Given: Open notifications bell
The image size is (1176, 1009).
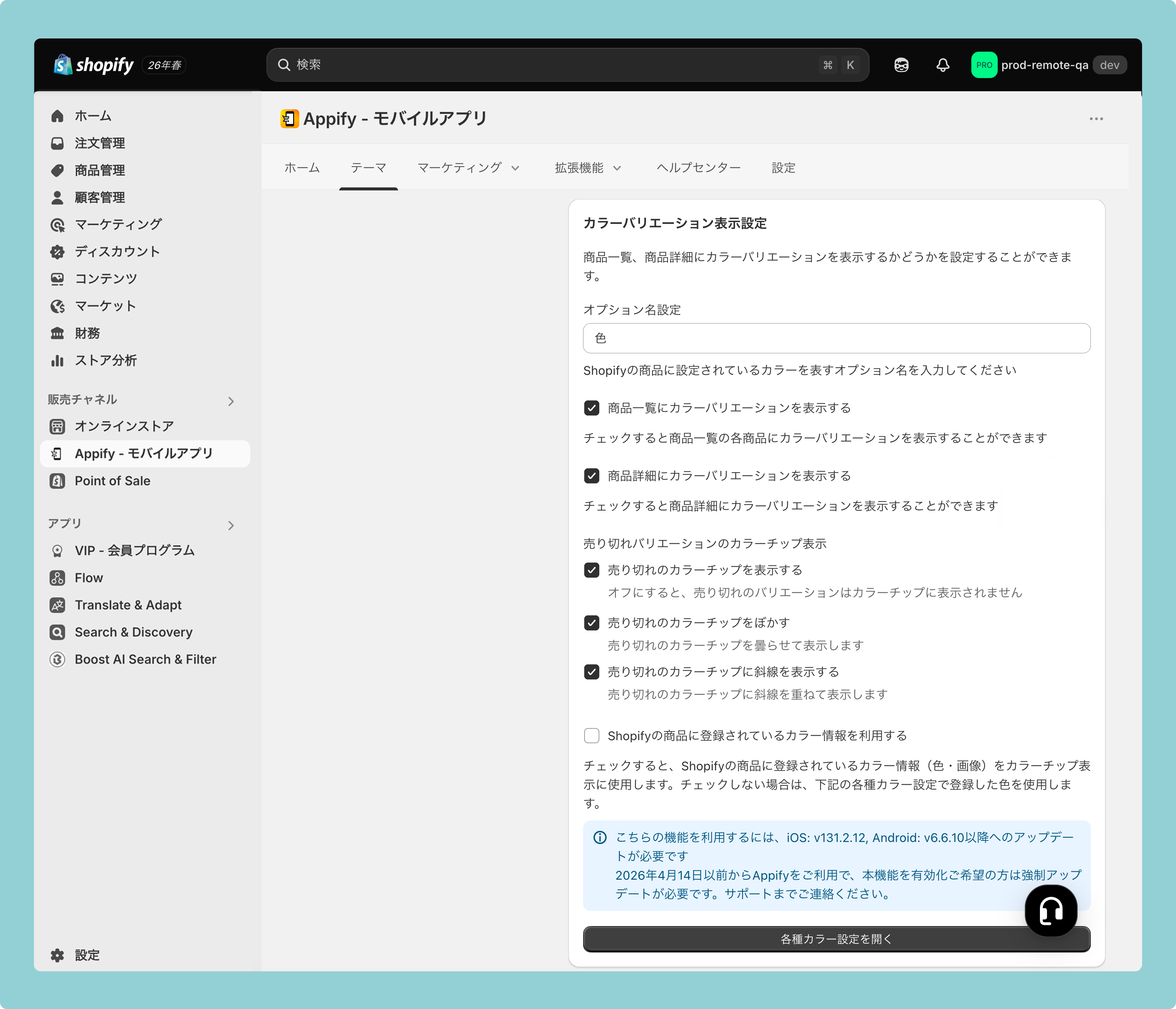Looking at the screenshot, I should pyautogui.click(x=943, y=65).
